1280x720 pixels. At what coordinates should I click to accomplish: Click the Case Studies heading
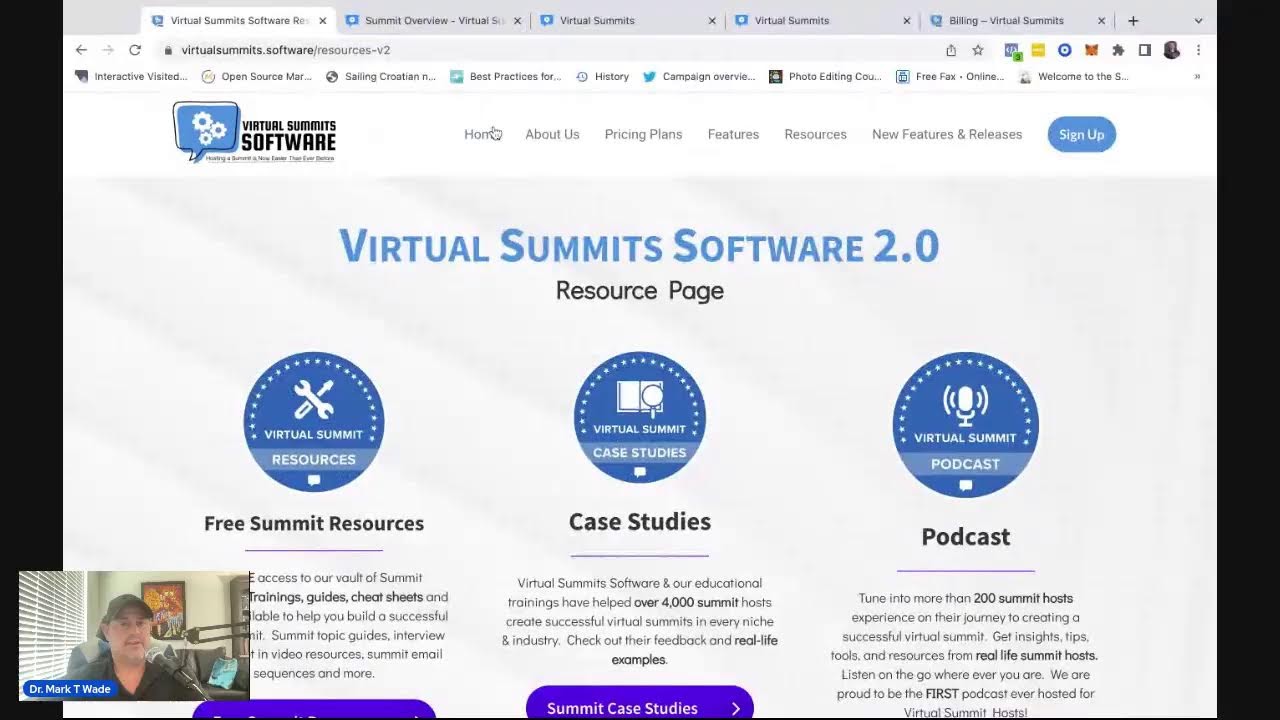(640, 521)
